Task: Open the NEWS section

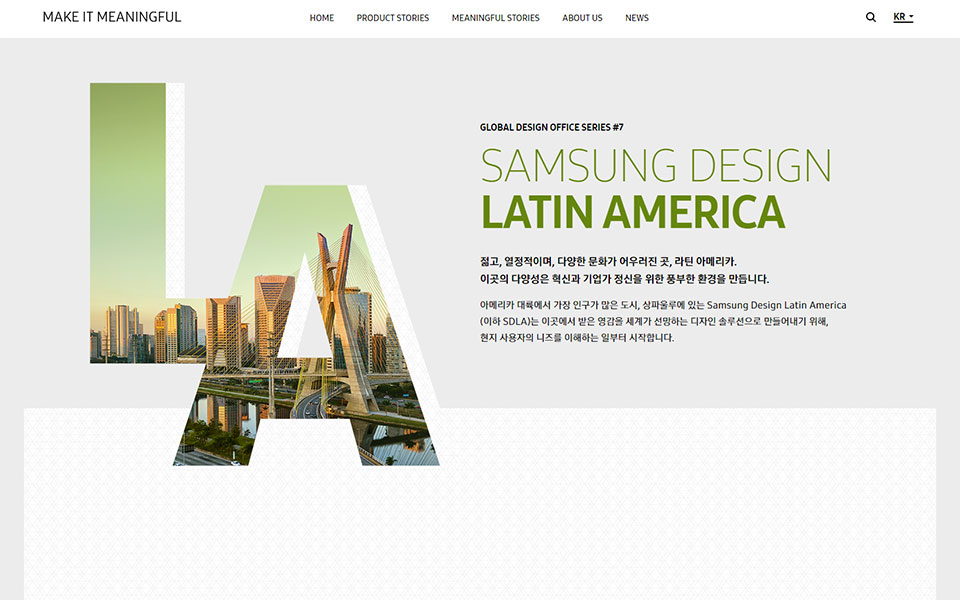Action: click(x=637, y=18)
